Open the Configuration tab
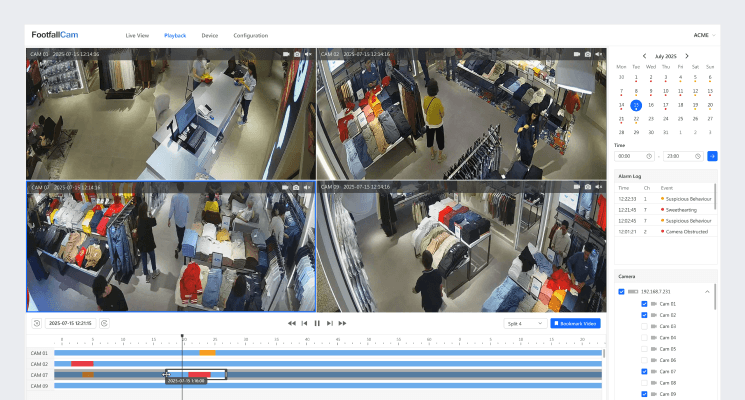The height and width of the screenshot is (400, 745). click(250, 36)
